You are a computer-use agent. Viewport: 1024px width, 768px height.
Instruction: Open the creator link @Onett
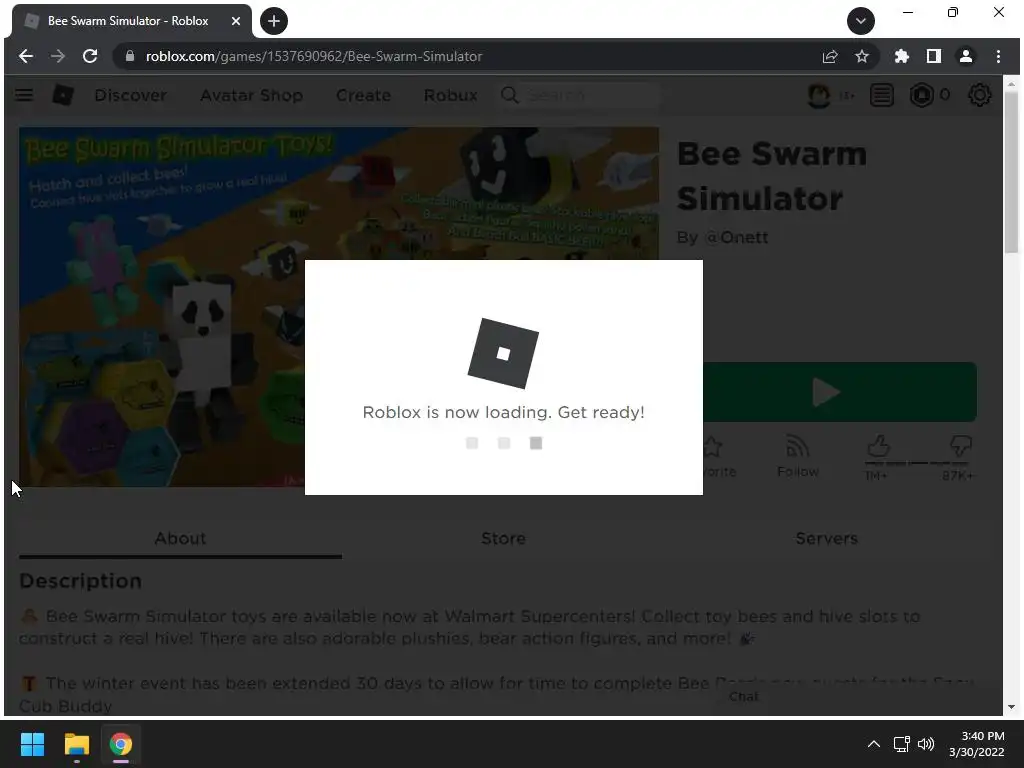(x=736, y=238)
